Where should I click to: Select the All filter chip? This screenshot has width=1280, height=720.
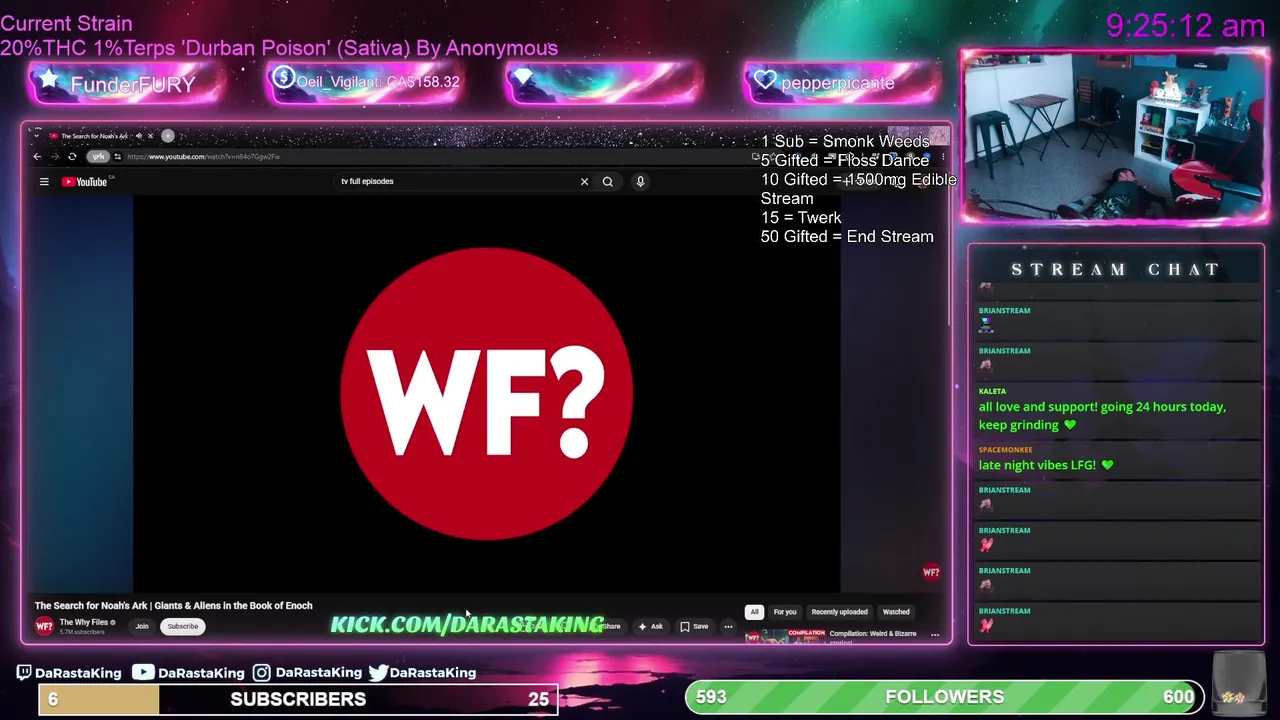pyautogui.click(x=754, y=612)
